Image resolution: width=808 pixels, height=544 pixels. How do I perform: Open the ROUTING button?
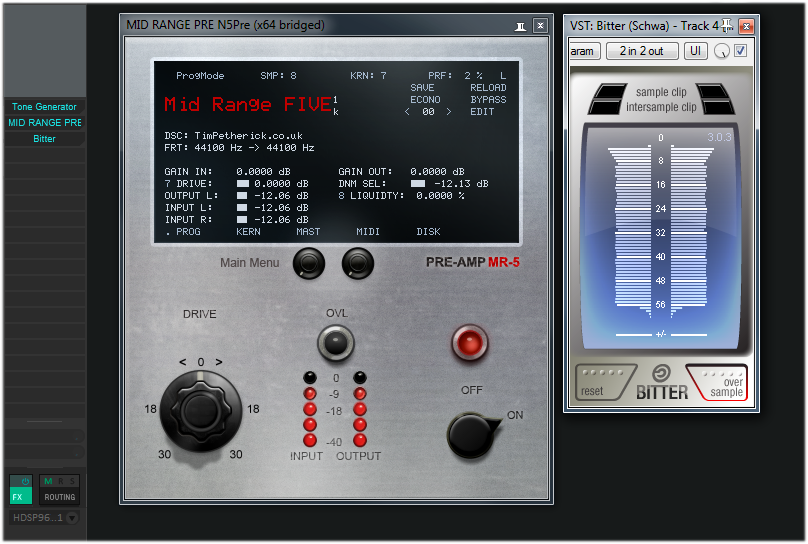click(x=59, y=497)
